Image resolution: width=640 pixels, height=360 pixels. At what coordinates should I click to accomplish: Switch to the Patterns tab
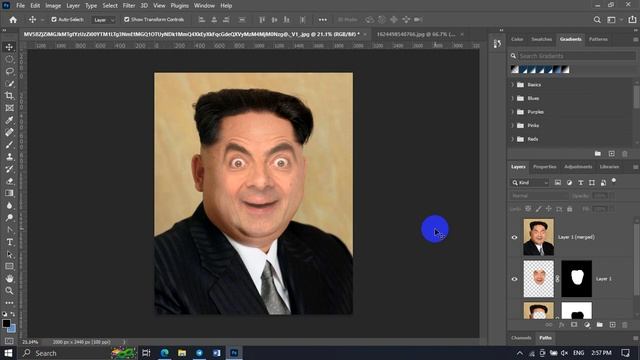[x=598, y=39]
